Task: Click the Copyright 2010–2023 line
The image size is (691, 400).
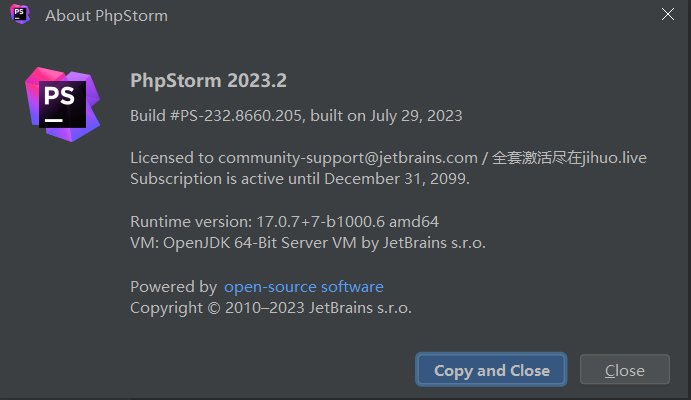Action: pos(270,308)
